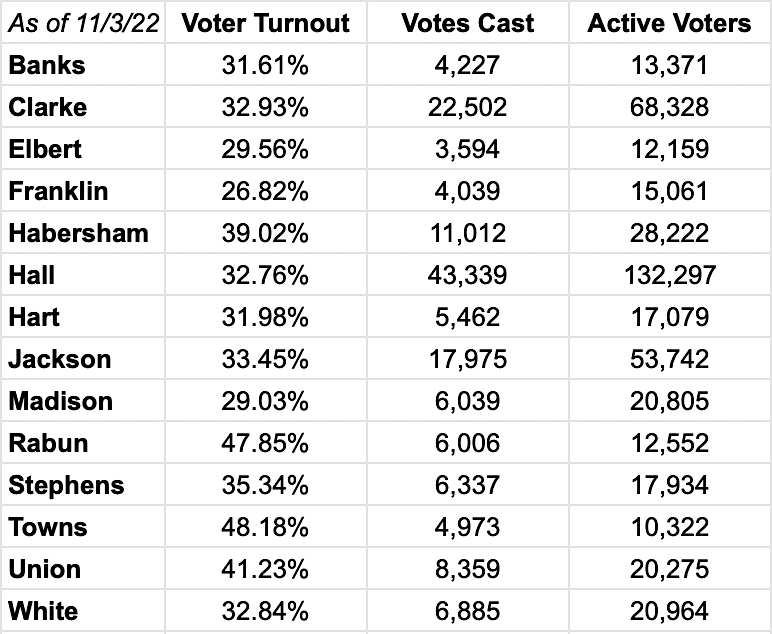Click the Votes Cast column header
Viewport: 772px width, 634px height.
pos(468,23)
